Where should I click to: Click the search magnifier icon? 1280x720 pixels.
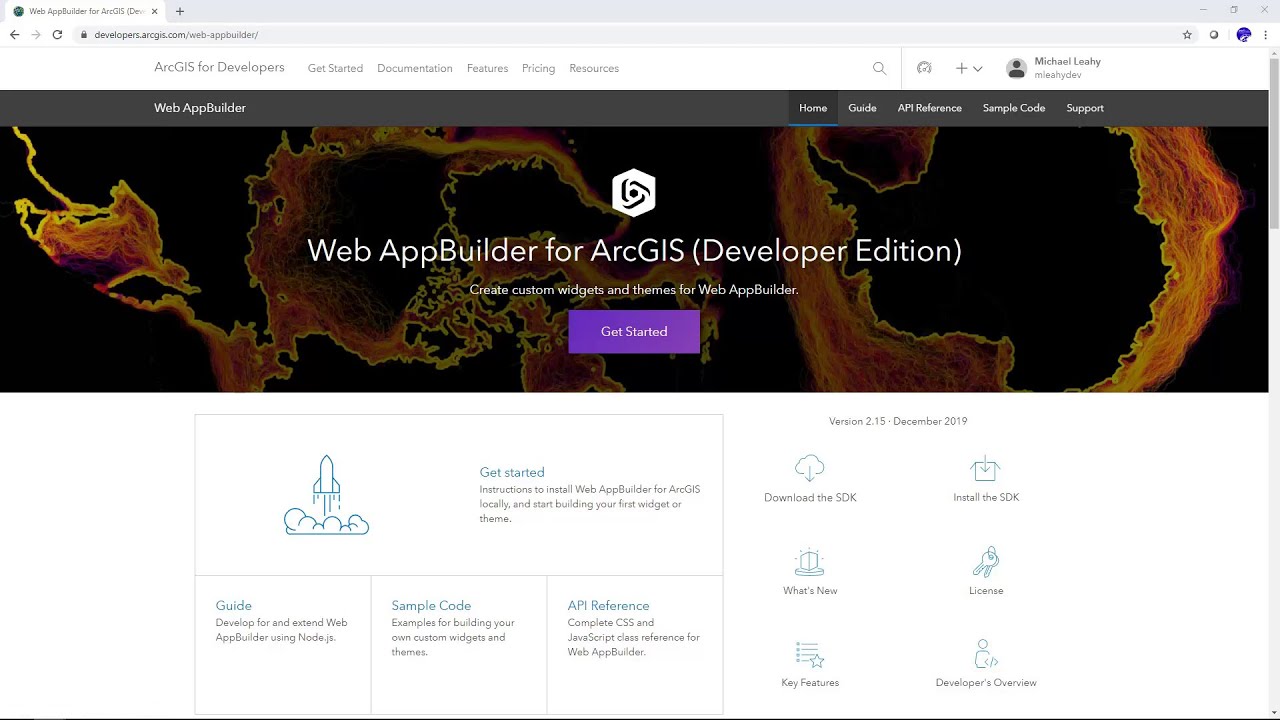(879, 68)
